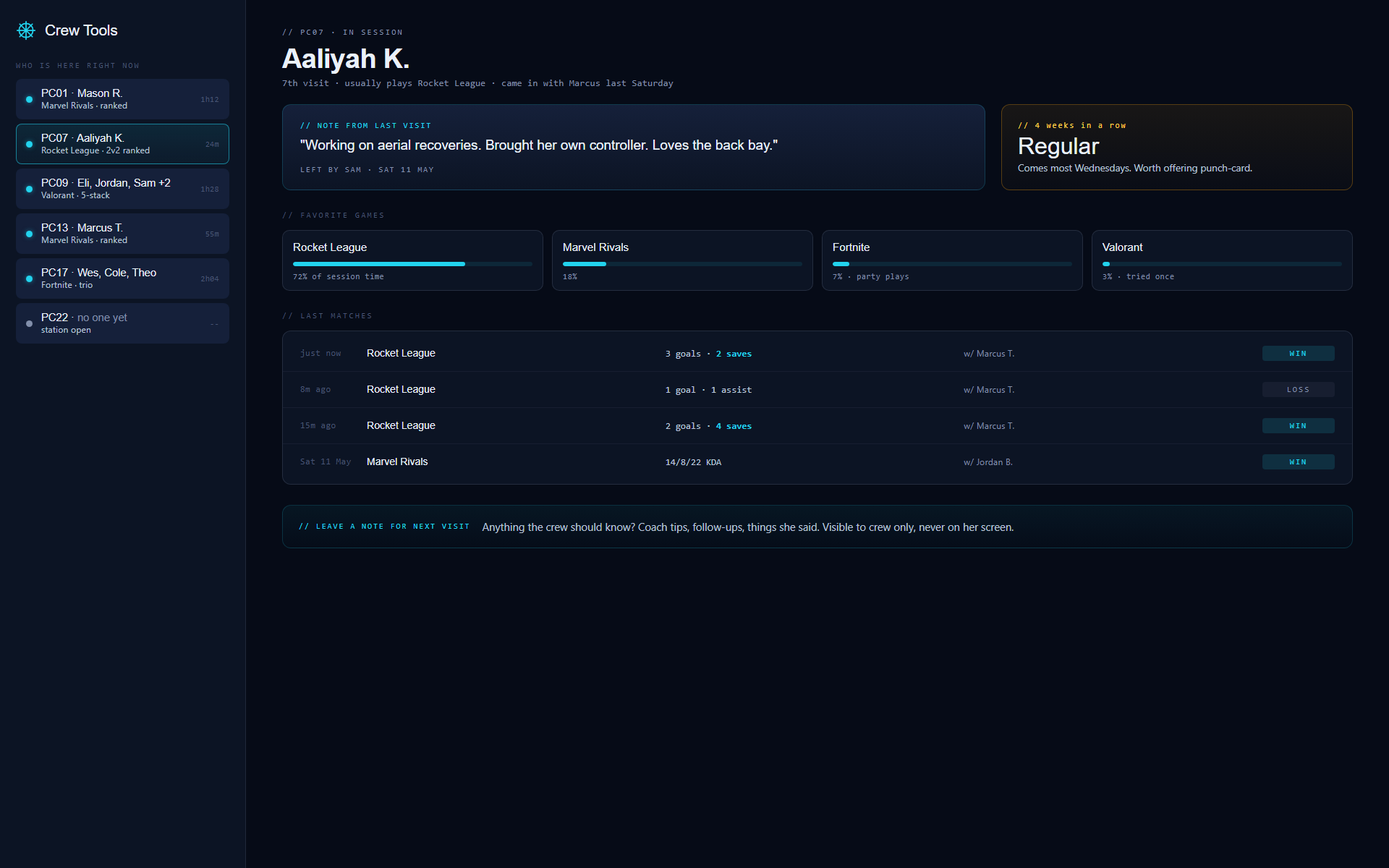Open the Regular punch-card suggestion card
Viewport: 1389px width, 868px height.
[x=1177, y=147]
